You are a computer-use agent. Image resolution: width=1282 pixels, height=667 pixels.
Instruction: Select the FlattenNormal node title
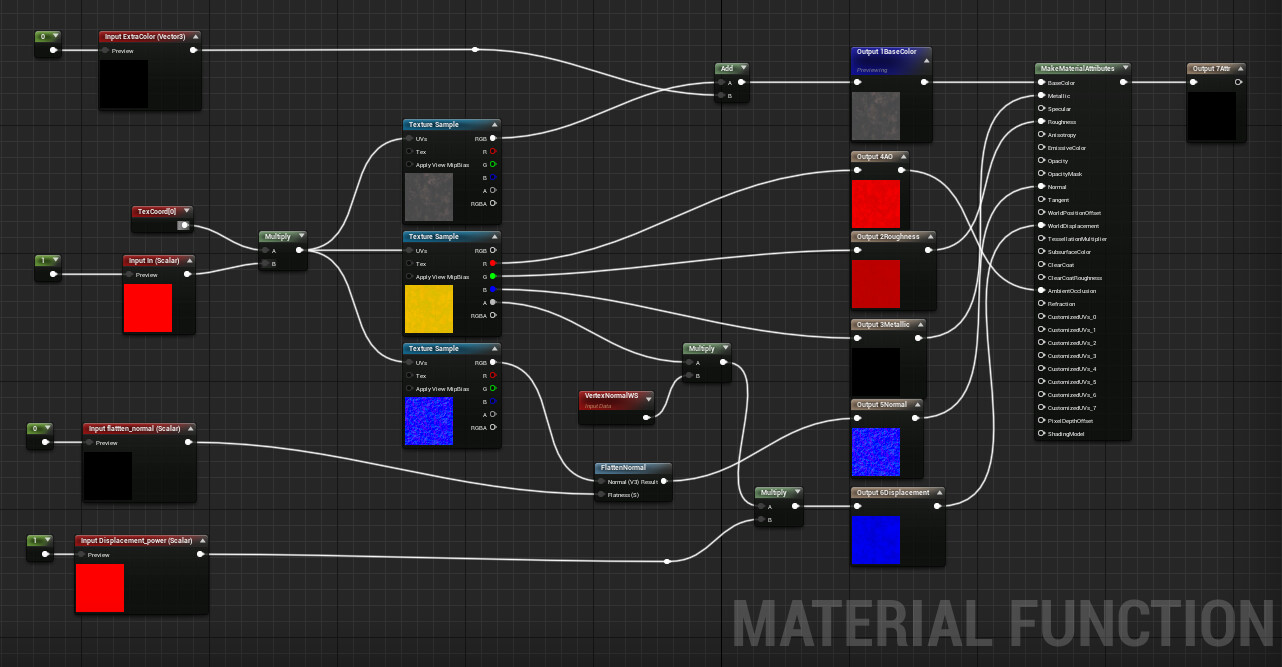[622, 467]
